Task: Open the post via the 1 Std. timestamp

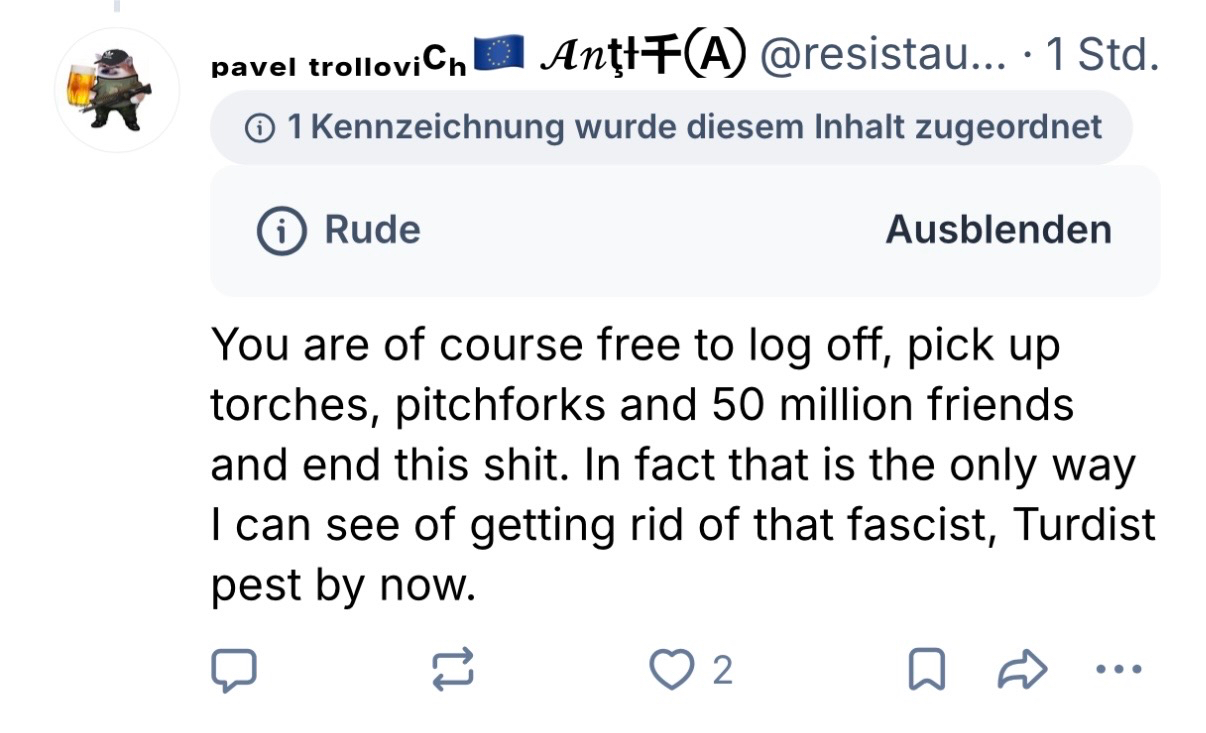Action: coord(1099,58)
